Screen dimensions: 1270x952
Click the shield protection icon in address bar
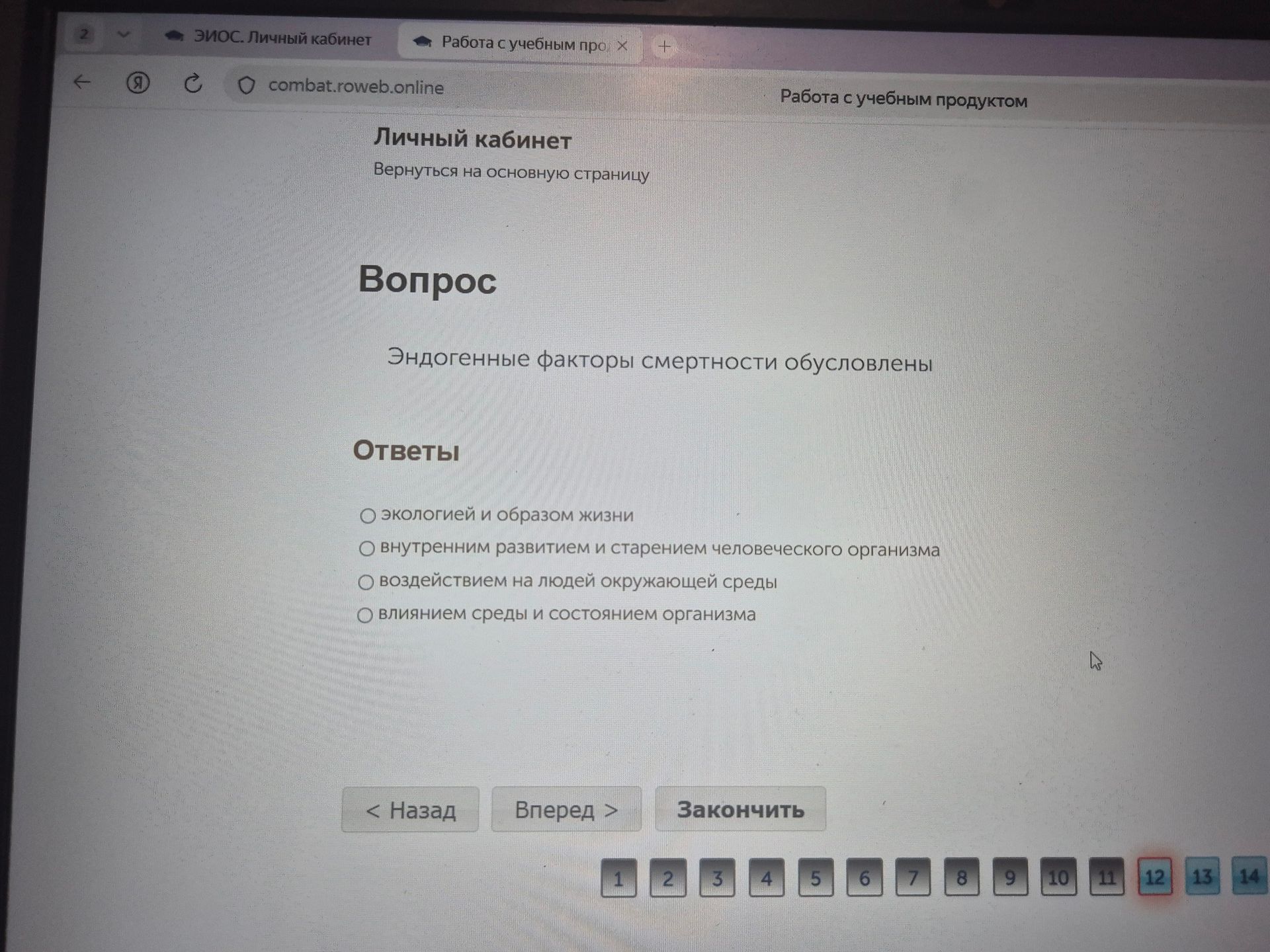pos(246,85)
